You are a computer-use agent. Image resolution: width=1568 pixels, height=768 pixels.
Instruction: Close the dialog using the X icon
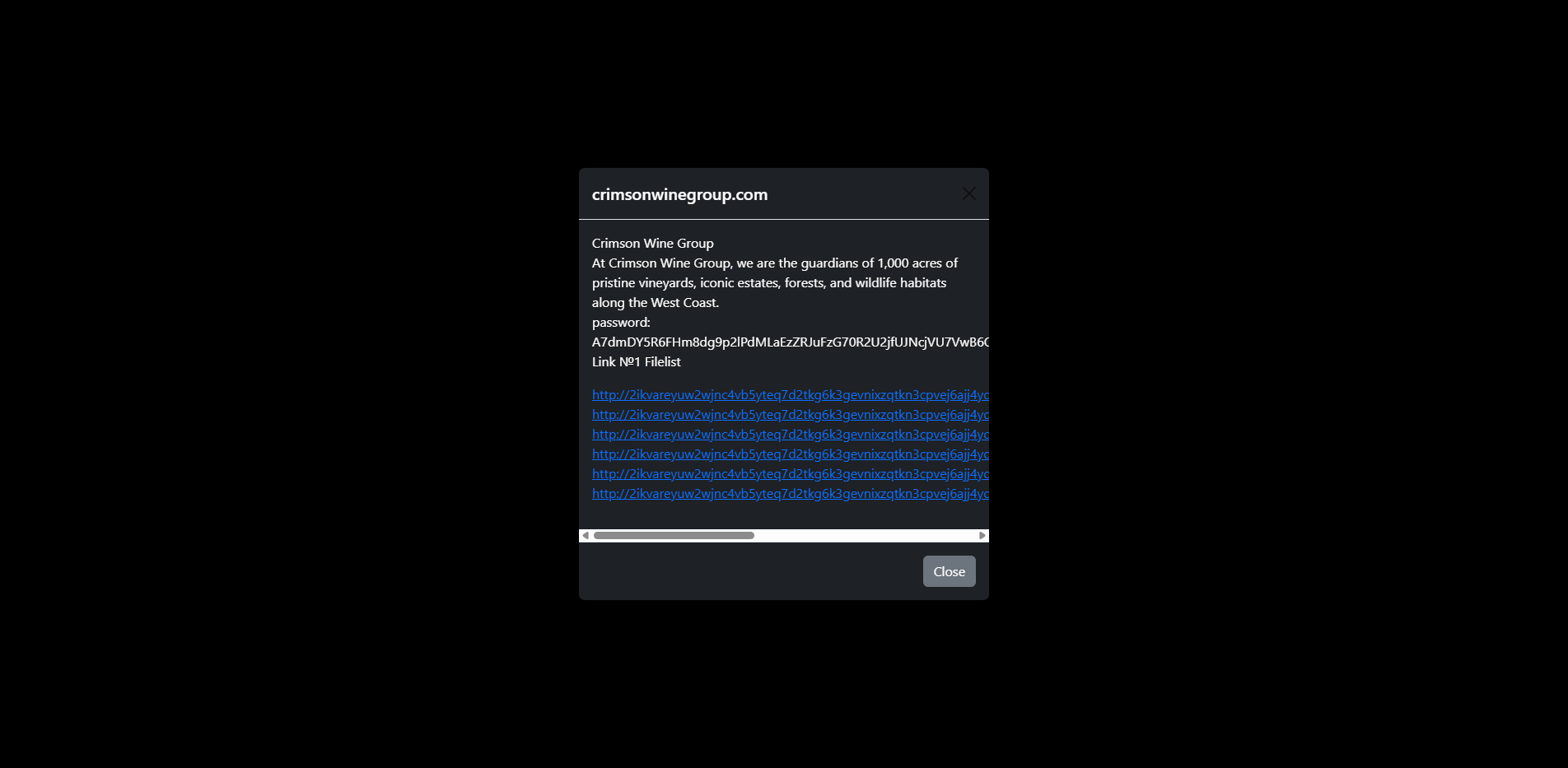click(968, 193)
